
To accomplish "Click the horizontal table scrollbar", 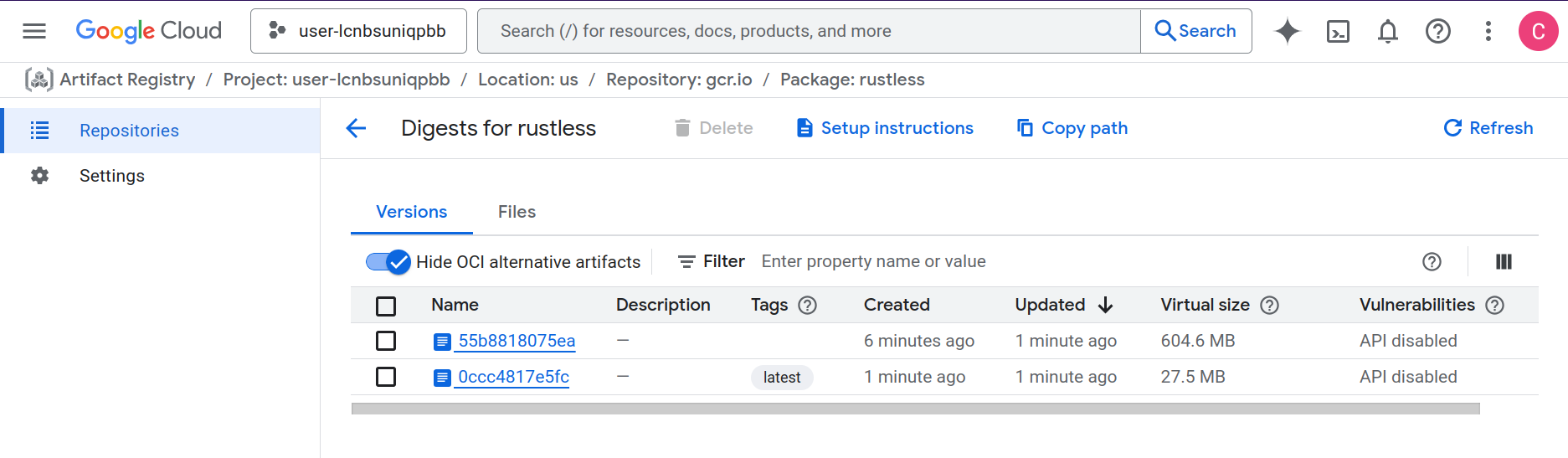I will pos(915,409).
